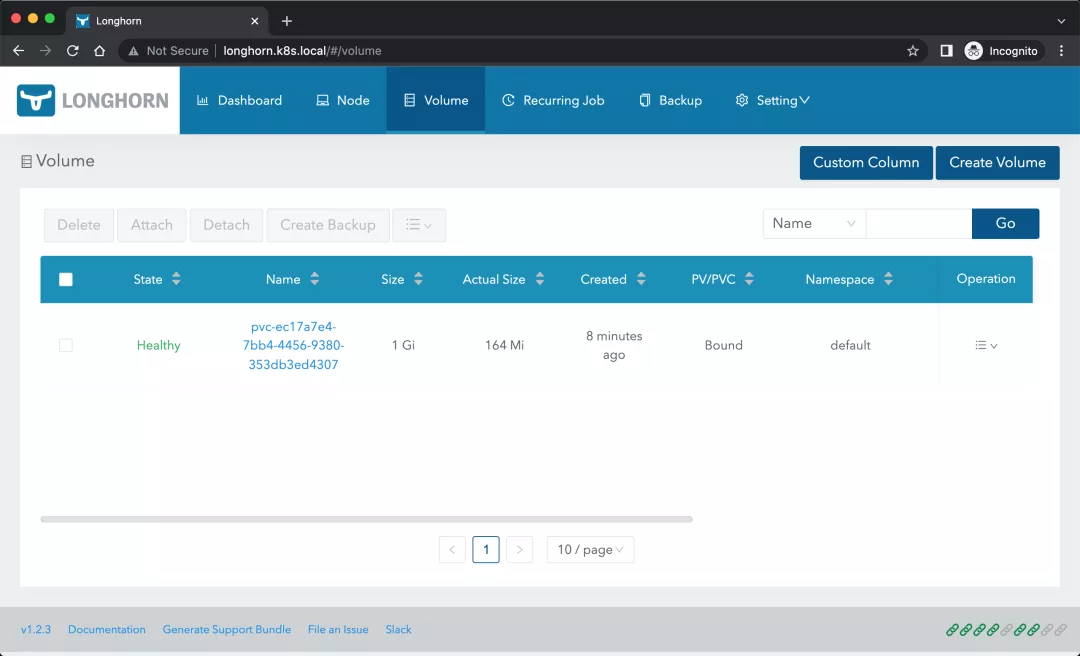Viewport: 1080px width, 656px height.
Task: Open the pvc-ec17a7e4 volume link
Action: [x=293, y=345]
